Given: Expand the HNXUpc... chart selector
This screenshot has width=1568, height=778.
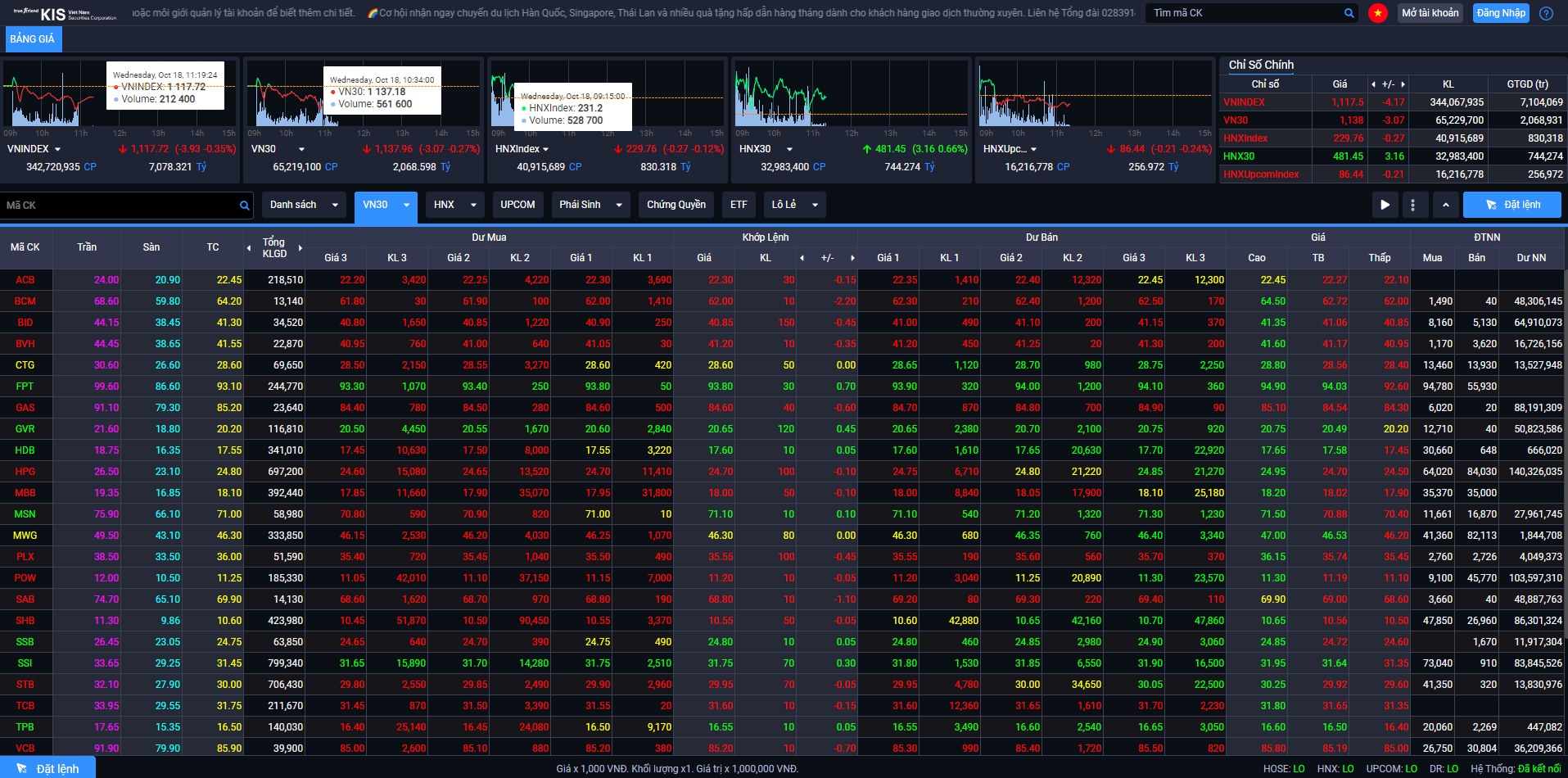Looking at the screenshot, I should [1033, 149].
